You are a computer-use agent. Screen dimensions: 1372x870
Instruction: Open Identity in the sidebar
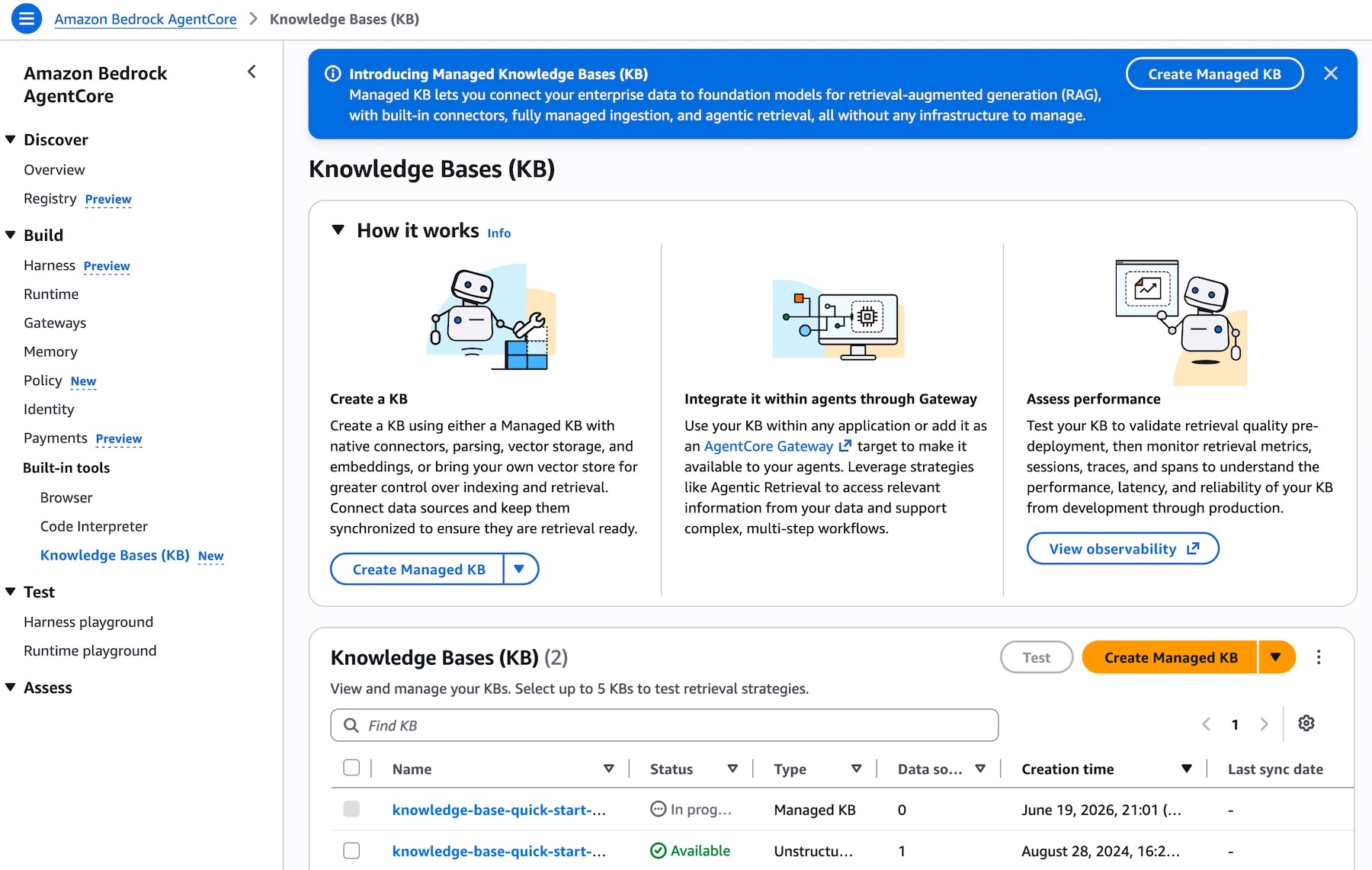[x=49, y=409]
